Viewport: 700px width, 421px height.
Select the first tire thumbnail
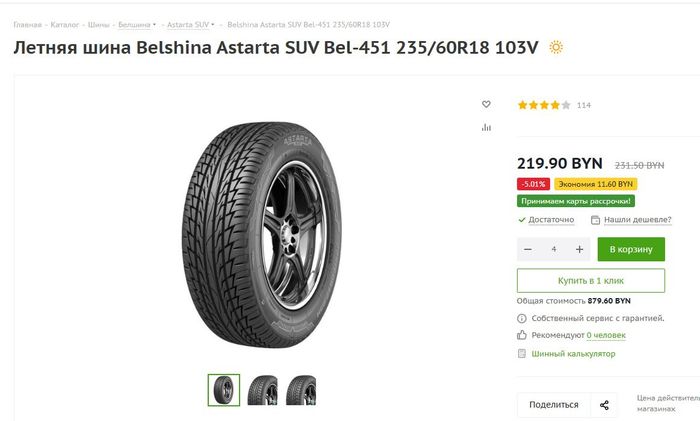coord(224,390)
